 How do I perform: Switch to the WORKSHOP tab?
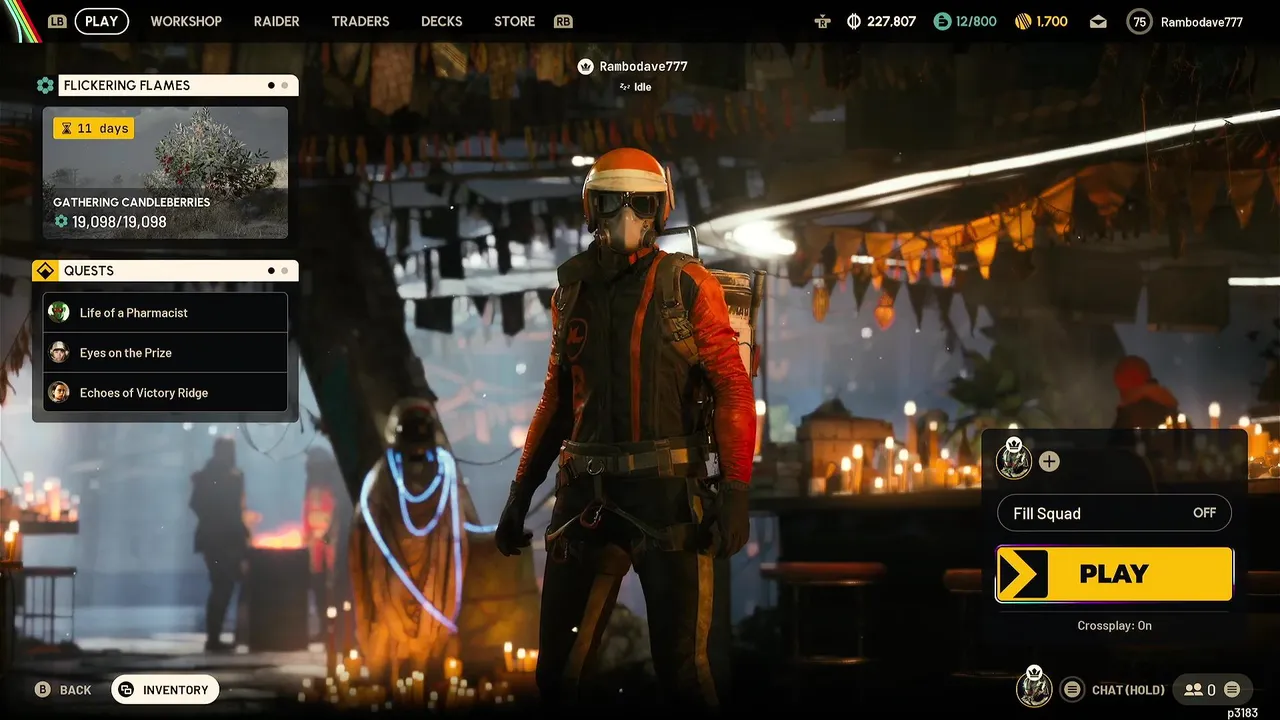pos(186,21)
